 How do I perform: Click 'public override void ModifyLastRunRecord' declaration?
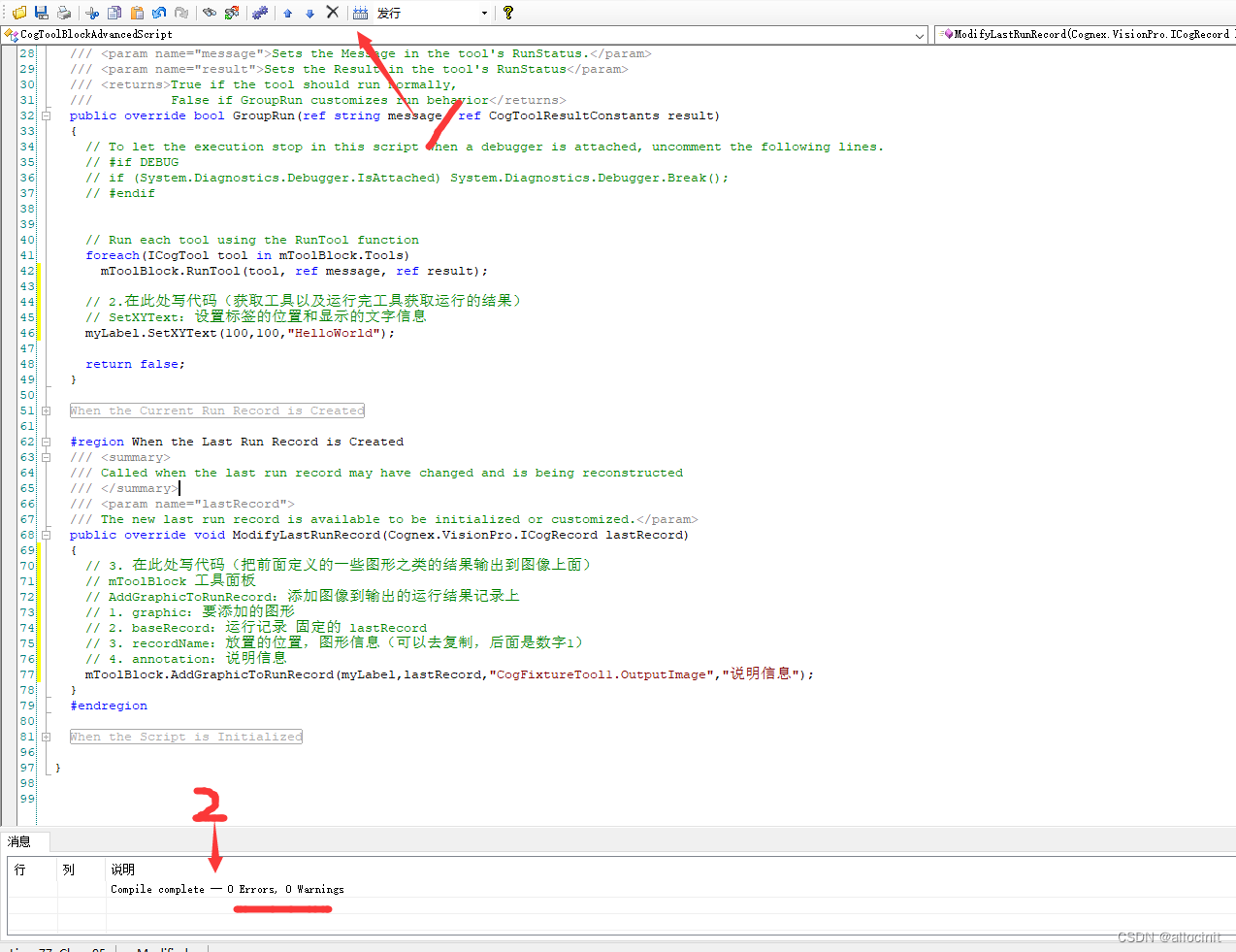pyautogui.click(x=378, y=535)
